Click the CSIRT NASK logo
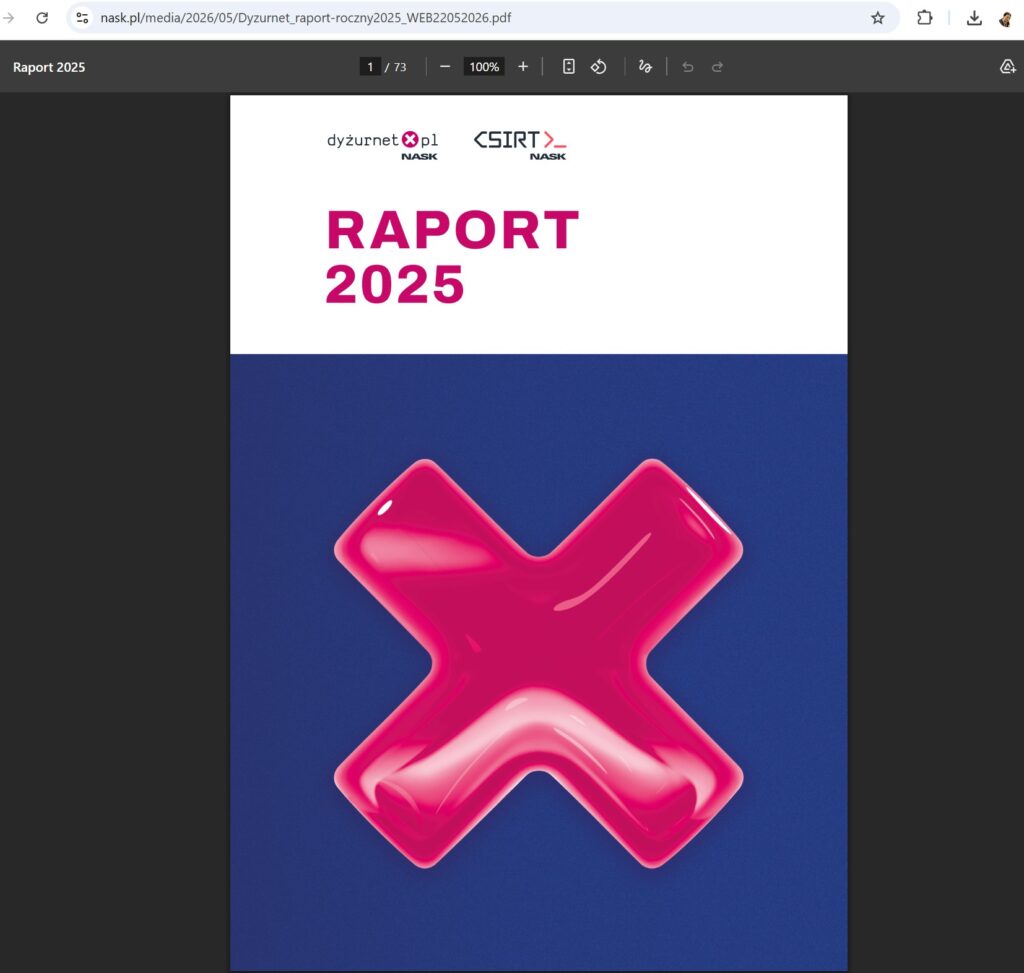Viewport: 1024px width, 973px height. coord(520,145)
